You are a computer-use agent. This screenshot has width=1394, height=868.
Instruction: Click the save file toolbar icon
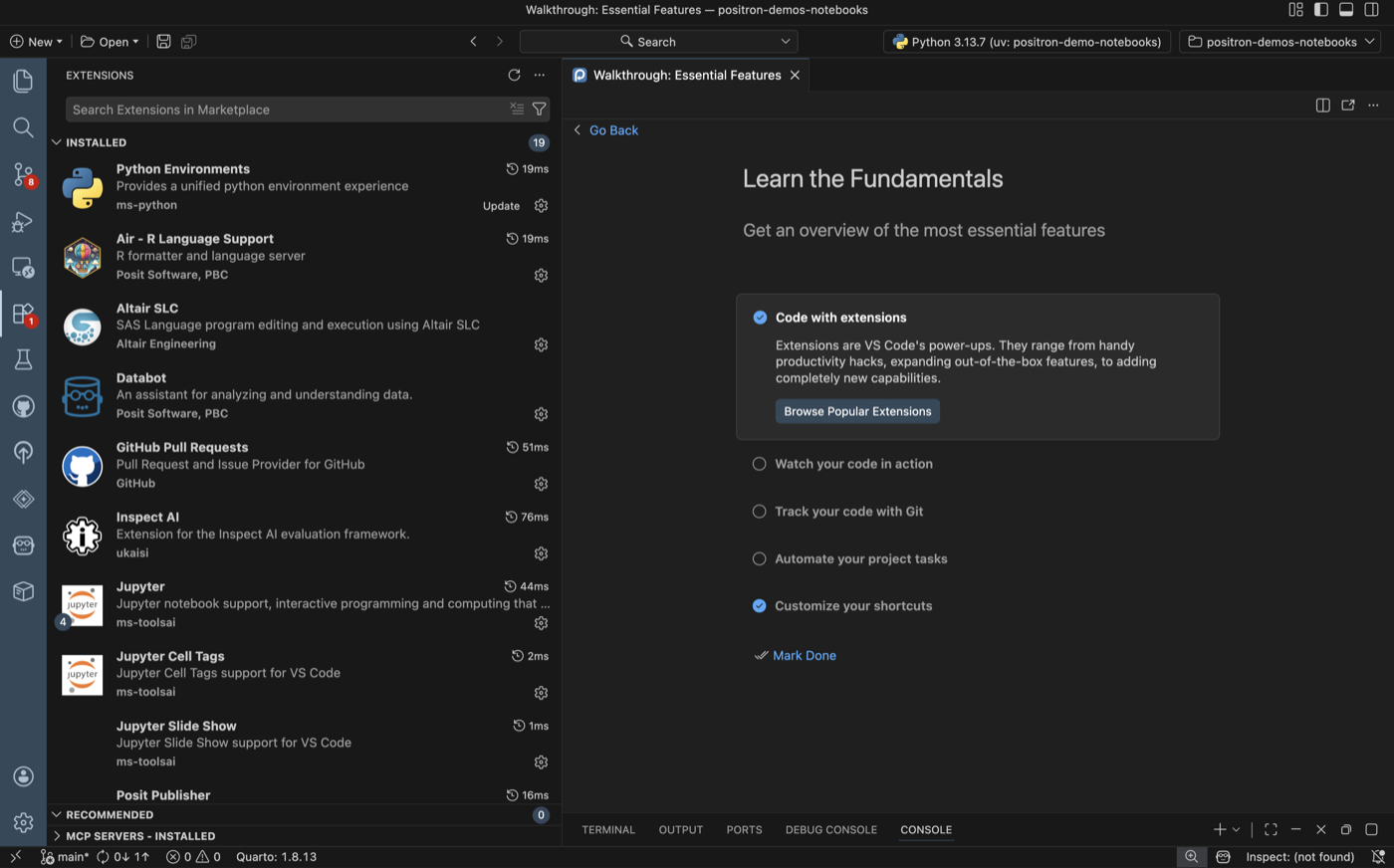pyautogui.click(x=163, y=42)
